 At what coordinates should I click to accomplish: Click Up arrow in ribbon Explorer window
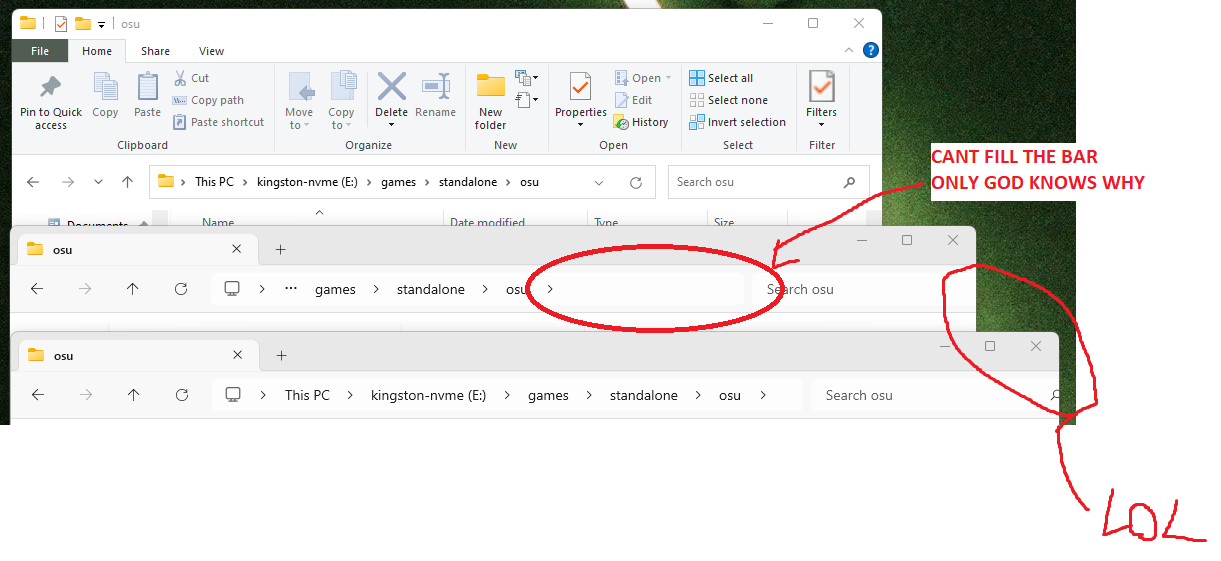127,182
